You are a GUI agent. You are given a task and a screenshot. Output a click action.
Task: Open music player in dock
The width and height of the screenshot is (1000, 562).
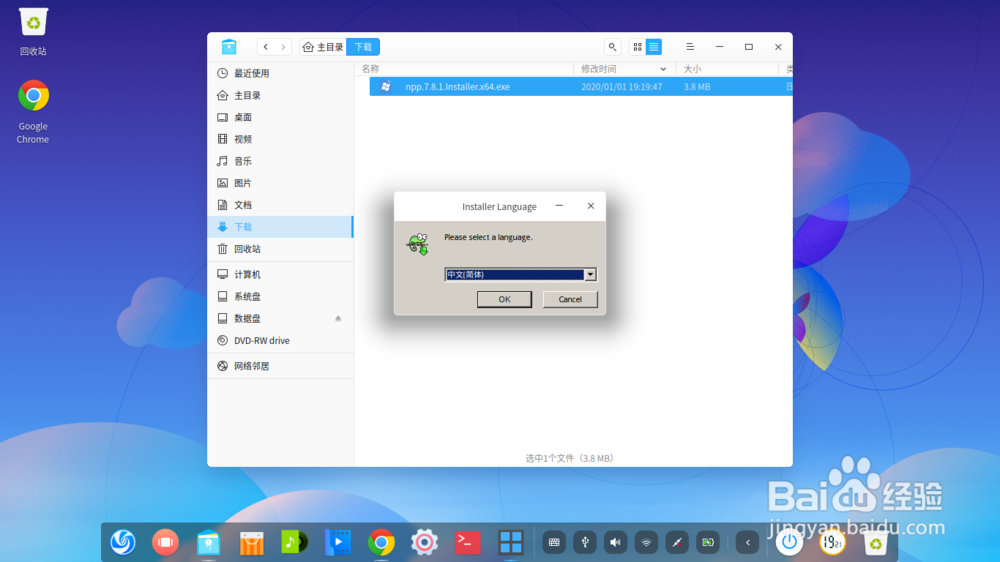[295, 542]
